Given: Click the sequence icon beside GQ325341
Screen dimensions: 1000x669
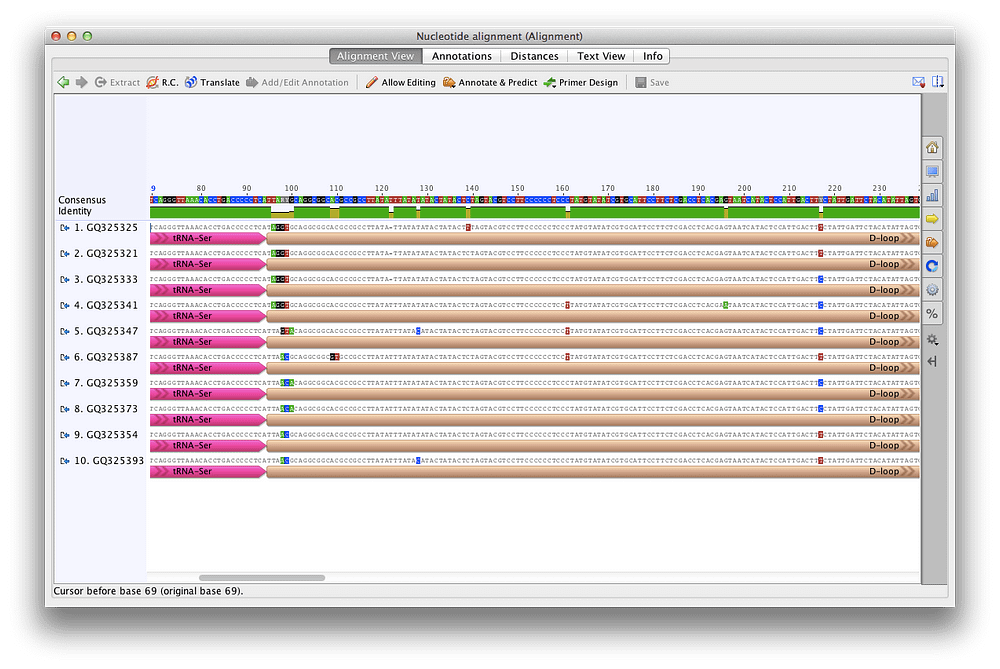Looking at the screenshot, I should (x=64, y=305).
